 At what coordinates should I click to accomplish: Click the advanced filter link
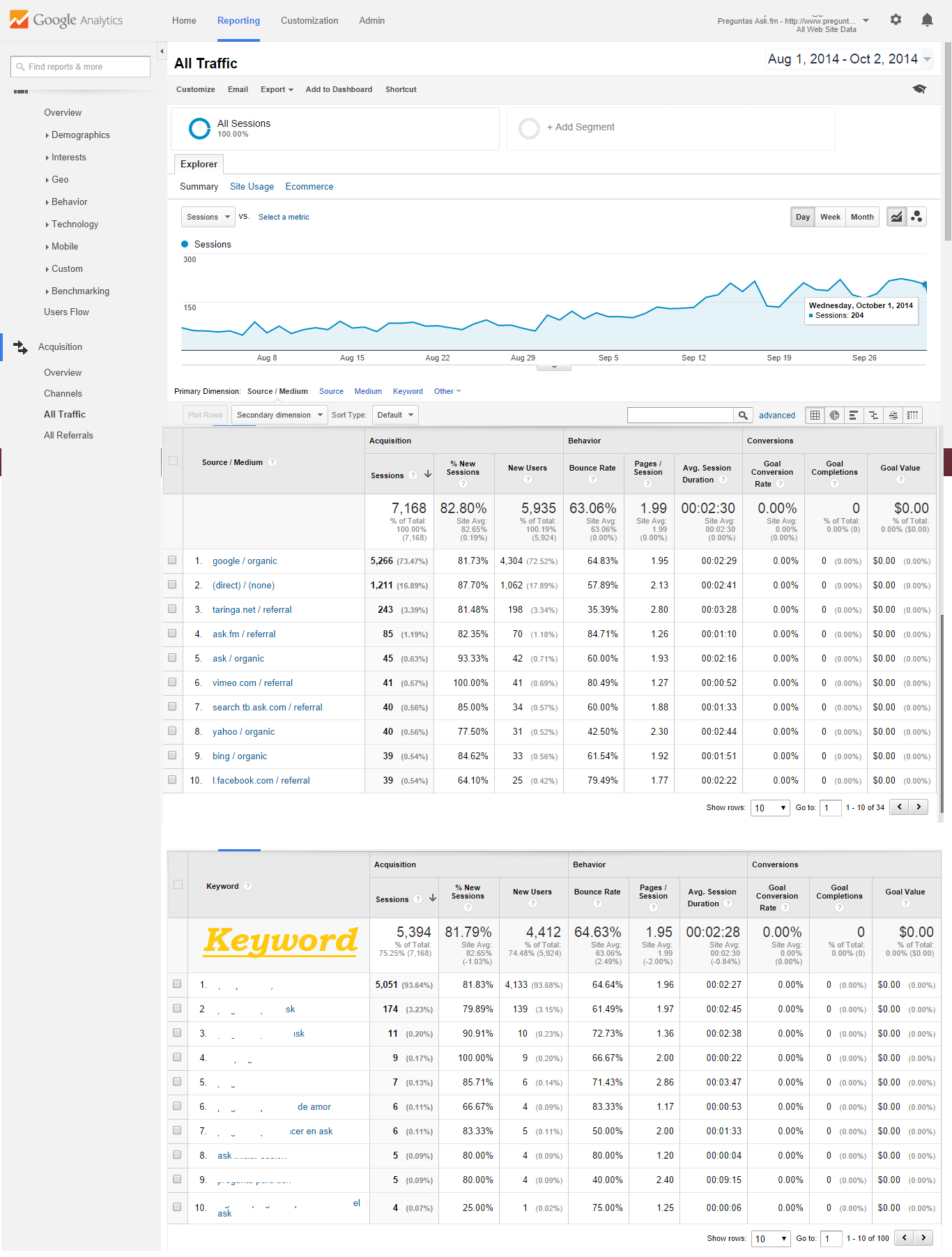pyautogui.click(x=777, y=416)
